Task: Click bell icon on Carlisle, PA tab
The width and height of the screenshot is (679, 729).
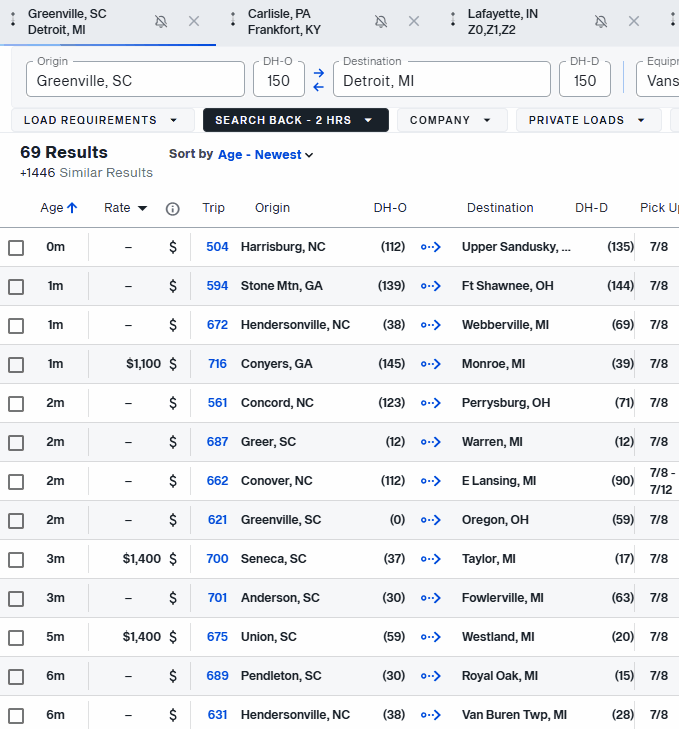Action: click(x=381, y=21)
